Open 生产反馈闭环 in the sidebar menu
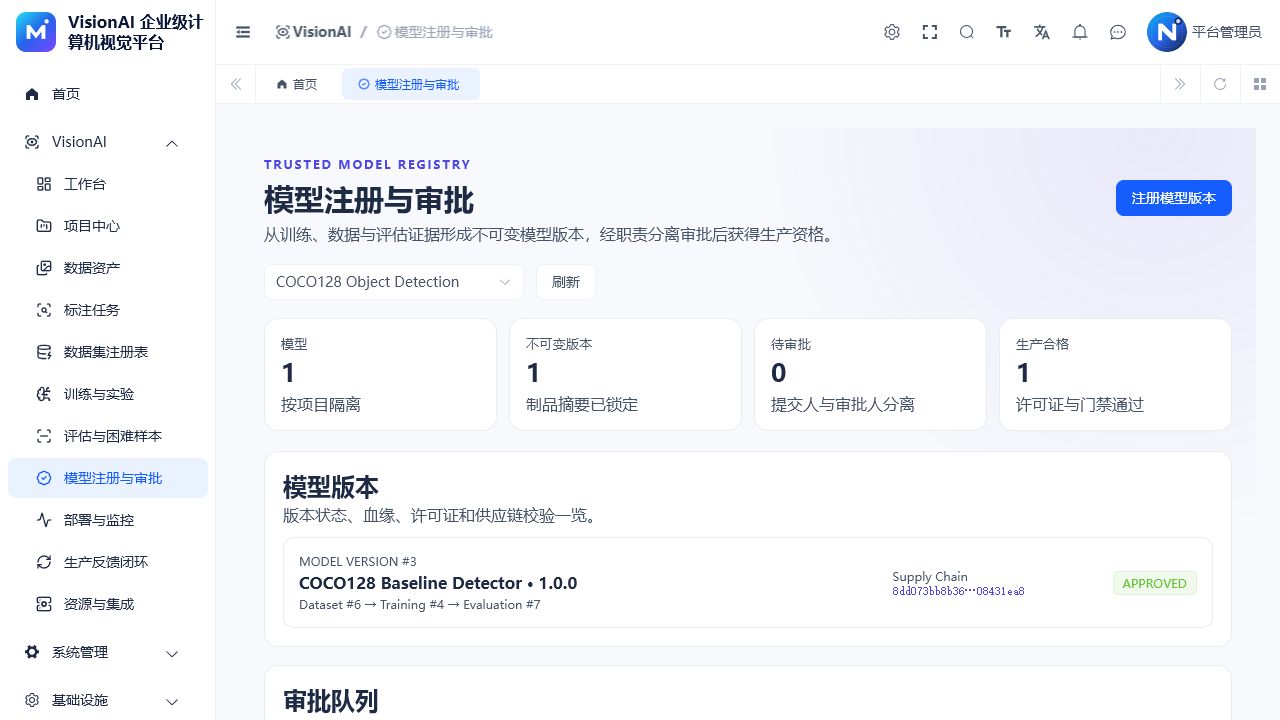This screenshot has width=1280, height=720. 108,562
